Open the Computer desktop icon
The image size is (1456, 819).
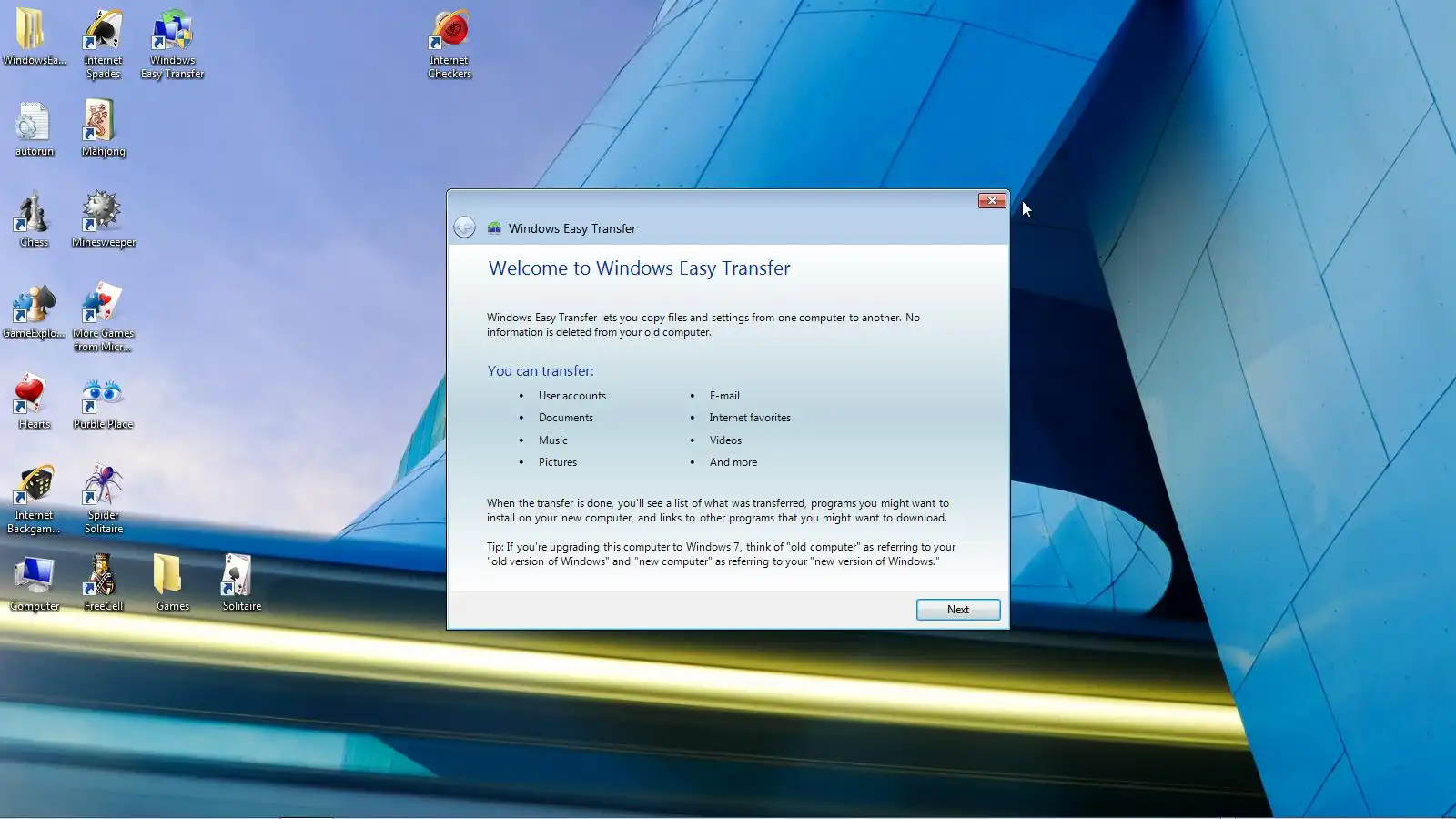point(34,583)
